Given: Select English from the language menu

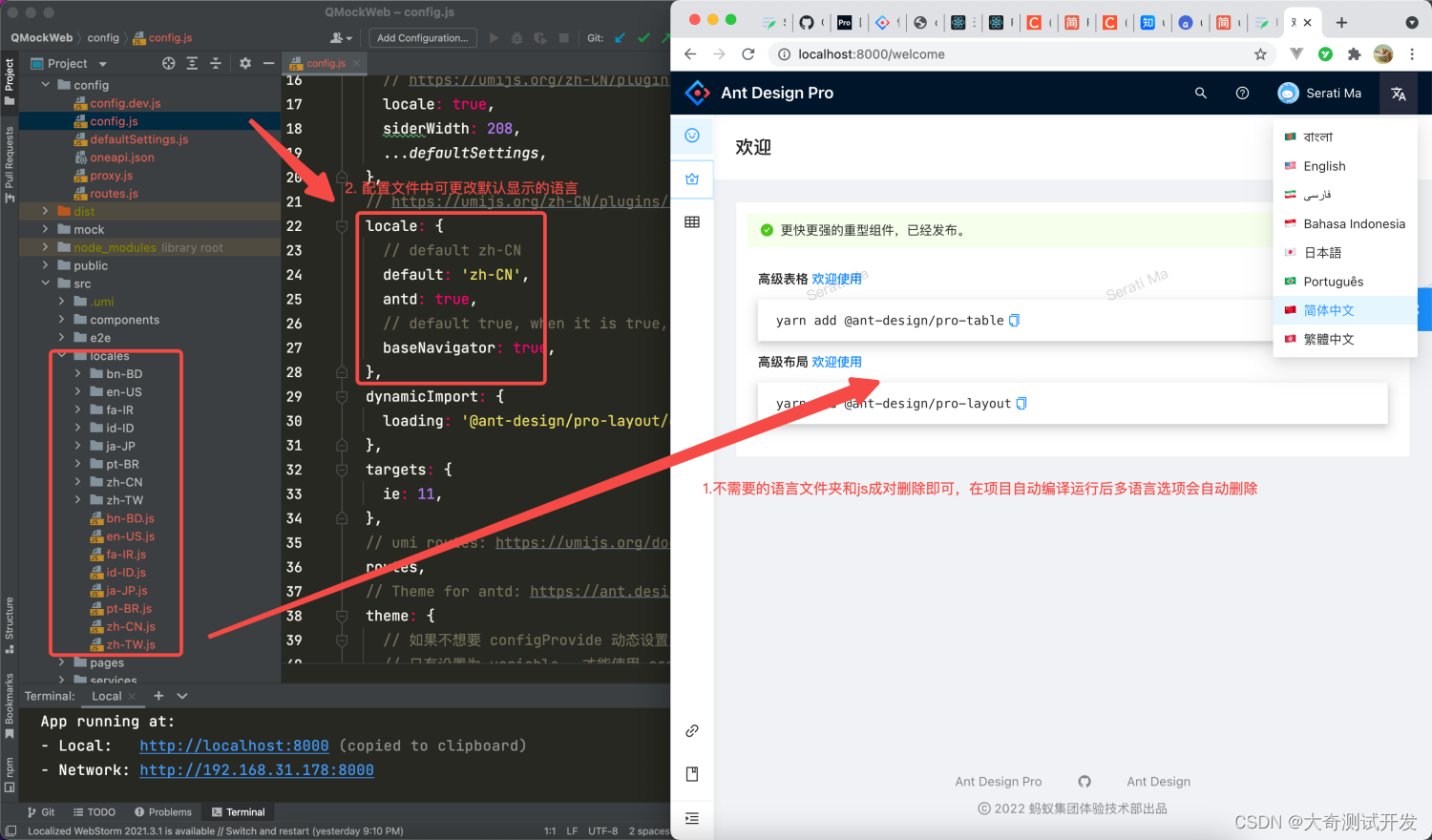Looking at the screenshot, I should [x=1345, y=166].
